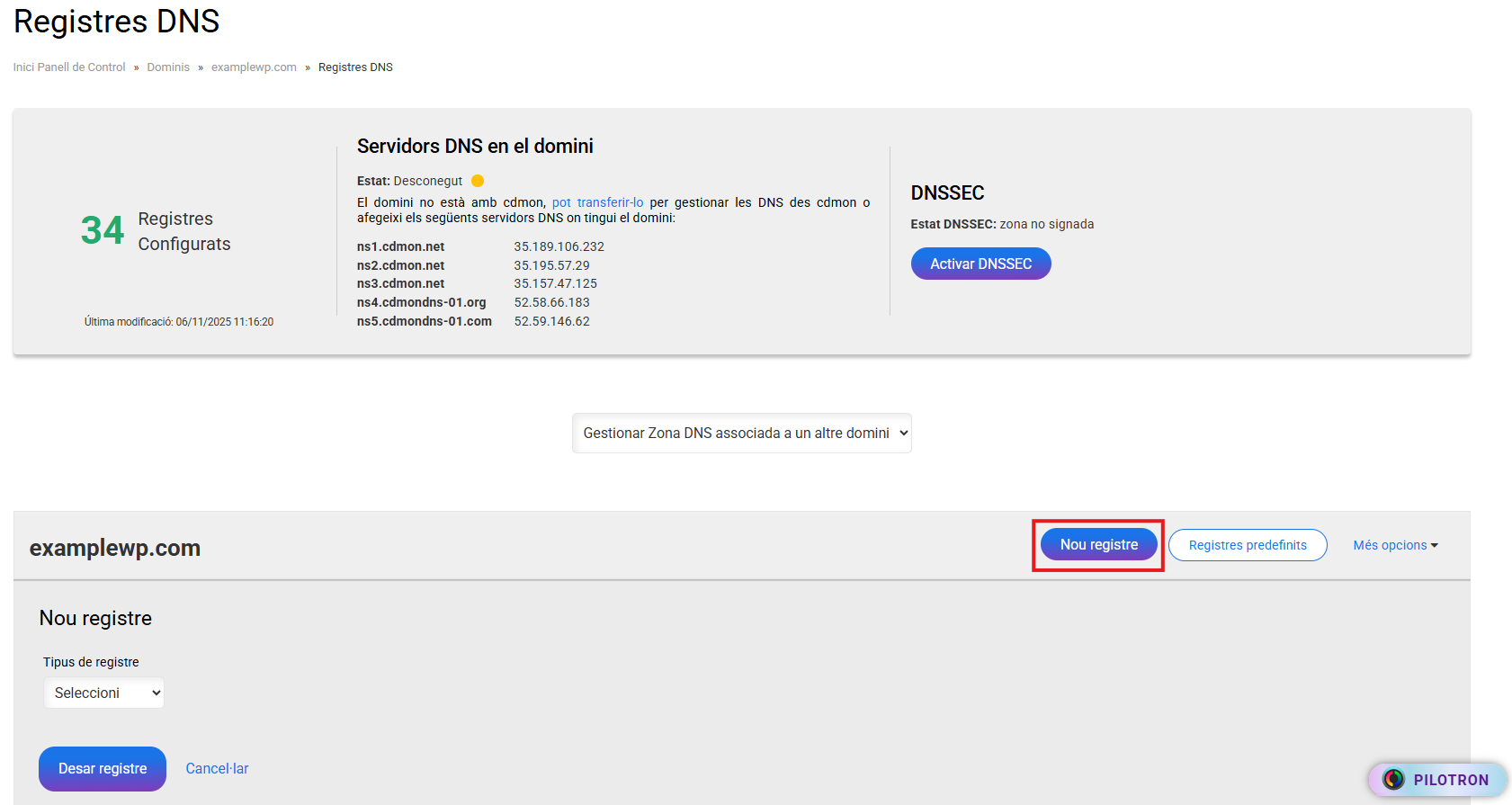The image size is (1512, 805).
Task: Click the ns1.cdmon.net nameserver entry
Action: pyautogui.click(x=400, y=246)
